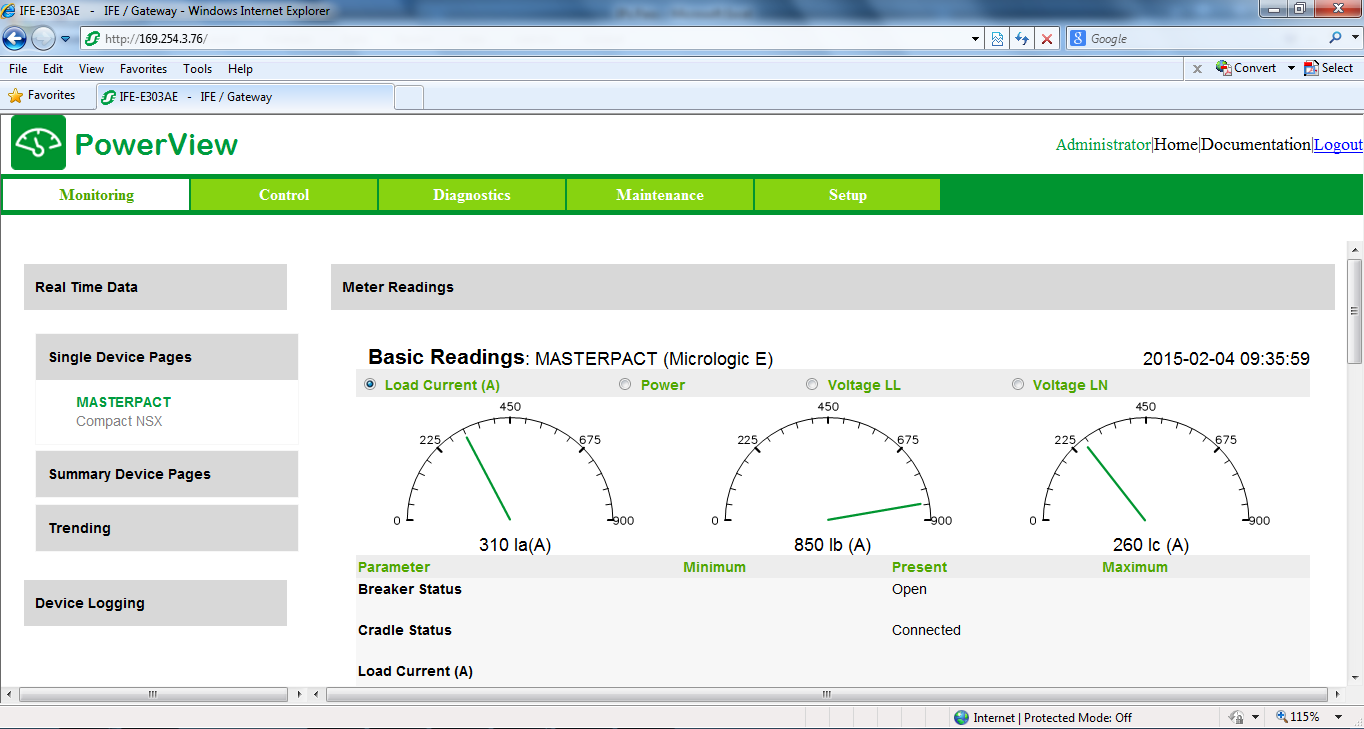The height and width of the screenshot is (729, 1364).
Task: Click the search magnifier icon
Action: [x=1335, y=38]
